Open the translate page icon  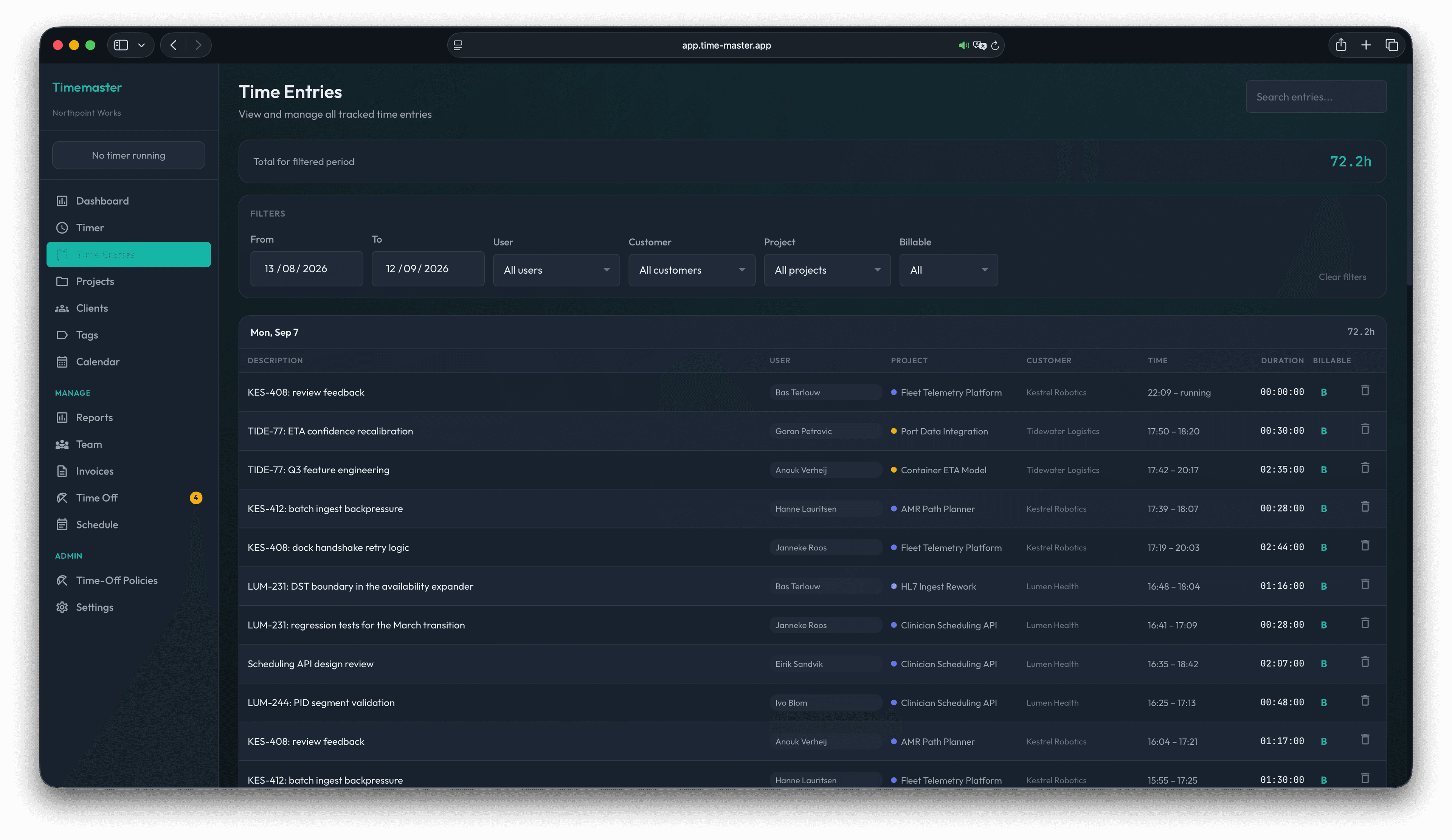pos(979,45)
